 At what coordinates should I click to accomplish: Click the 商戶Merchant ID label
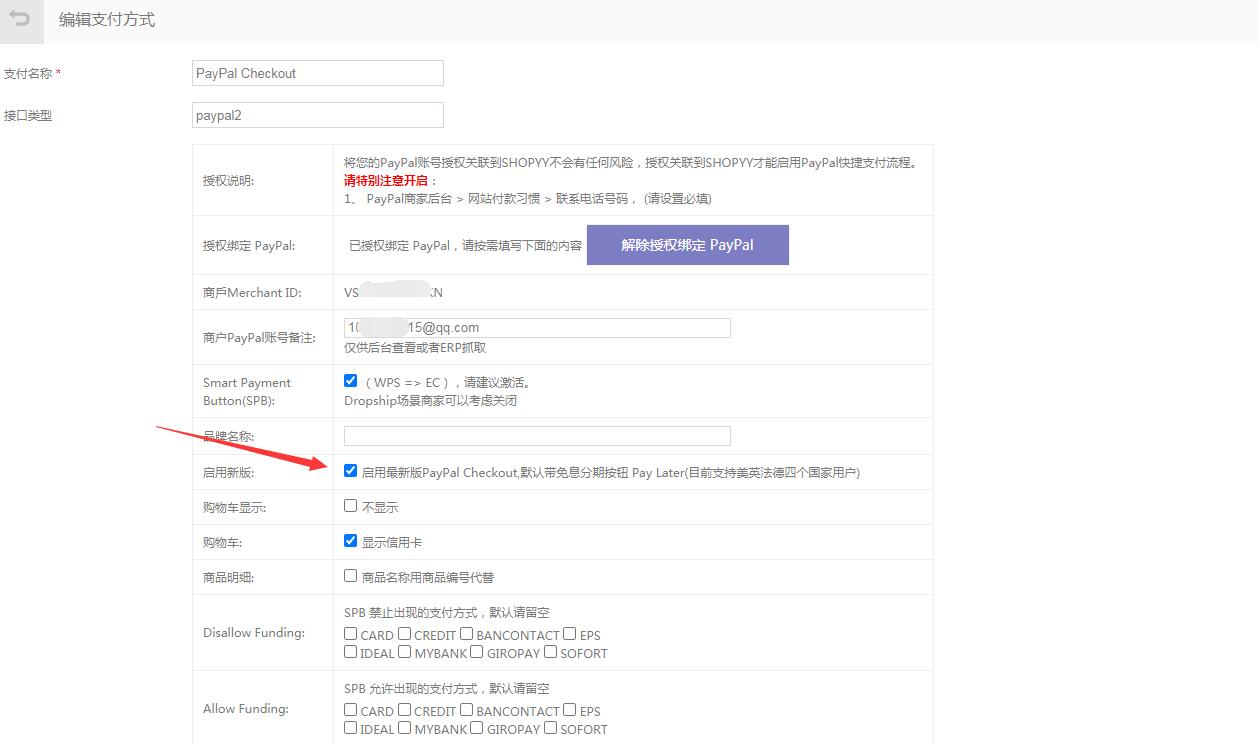[252, 293]
